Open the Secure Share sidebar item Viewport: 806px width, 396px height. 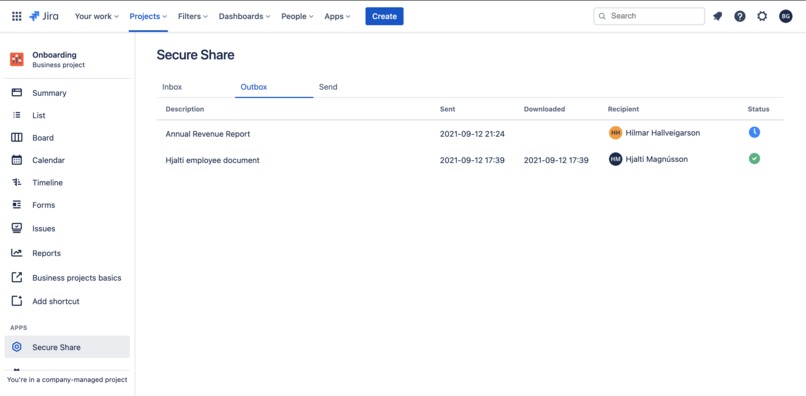[x=67, y=347]
